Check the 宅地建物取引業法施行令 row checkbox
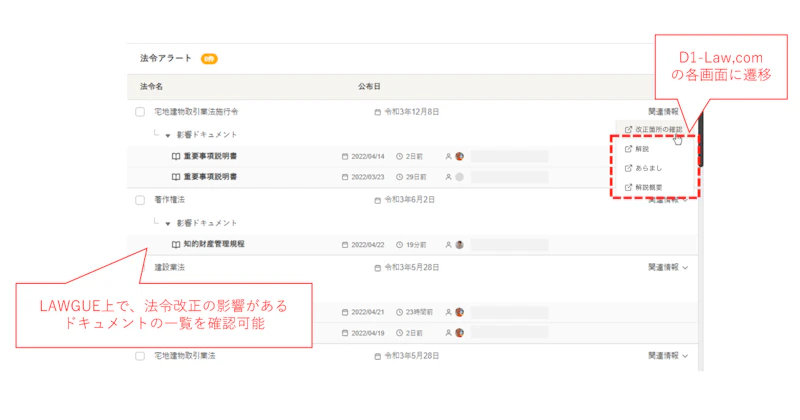 point(140,112)
